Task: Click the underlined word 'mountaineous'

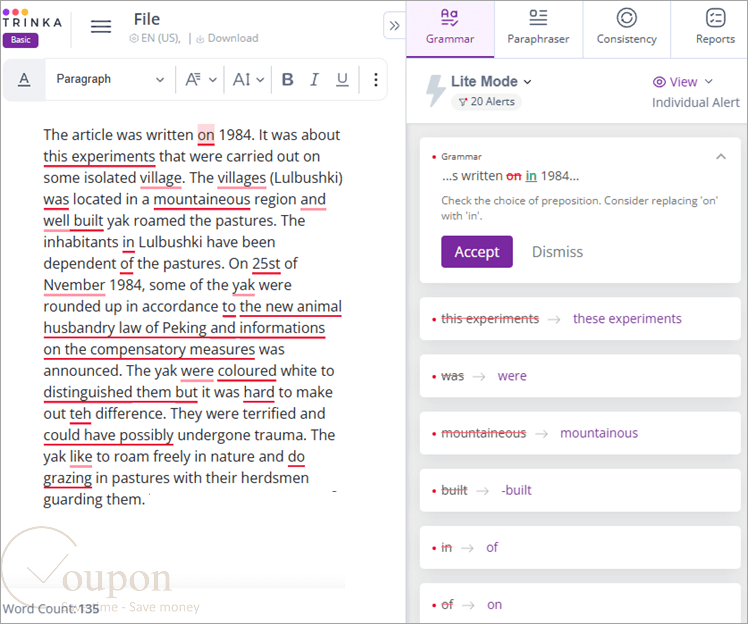Action: pyautogui.click(x=201, y=199)
